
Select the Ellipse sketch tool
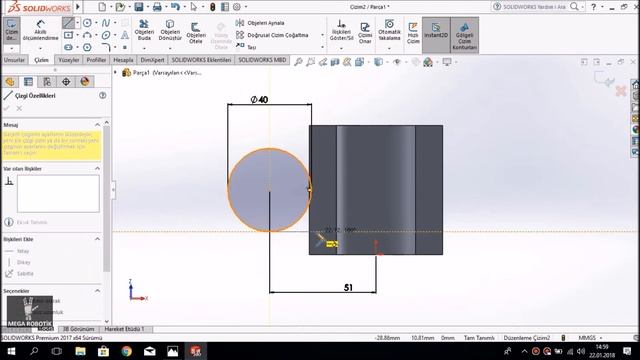106,35
